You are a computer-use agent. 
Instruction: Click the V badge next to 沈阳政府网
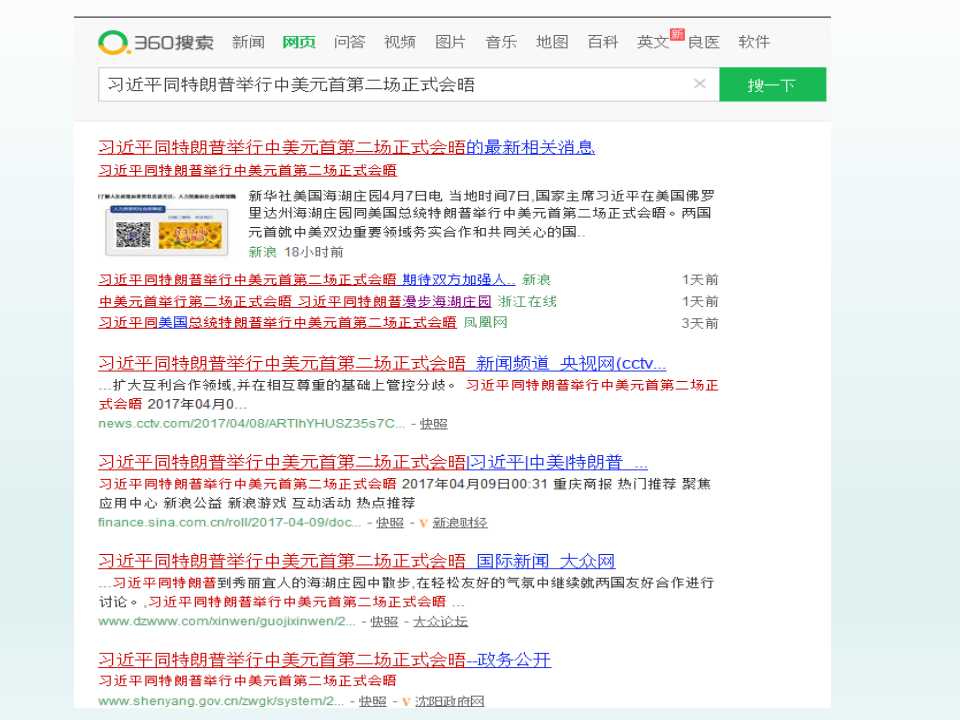click(405, 701)
